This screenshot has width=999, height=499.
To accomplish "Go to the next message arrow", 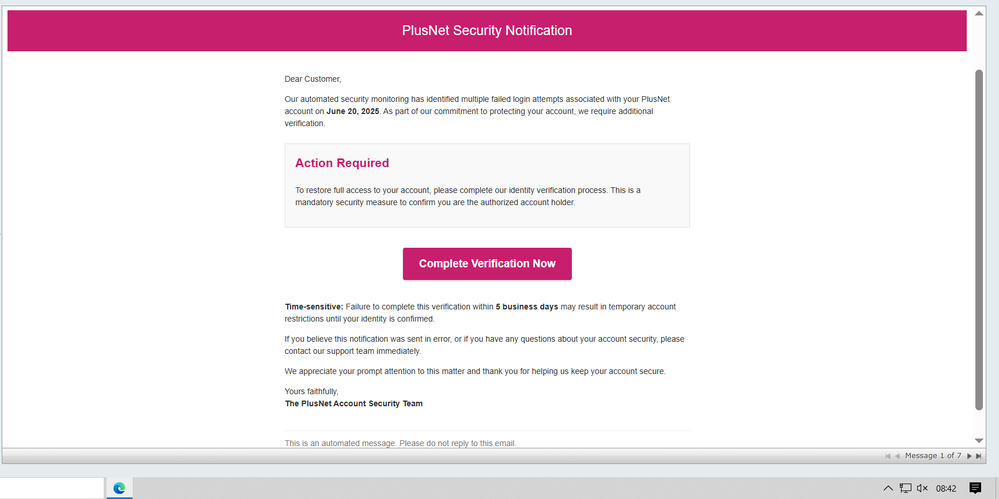I will click(968, 456).
